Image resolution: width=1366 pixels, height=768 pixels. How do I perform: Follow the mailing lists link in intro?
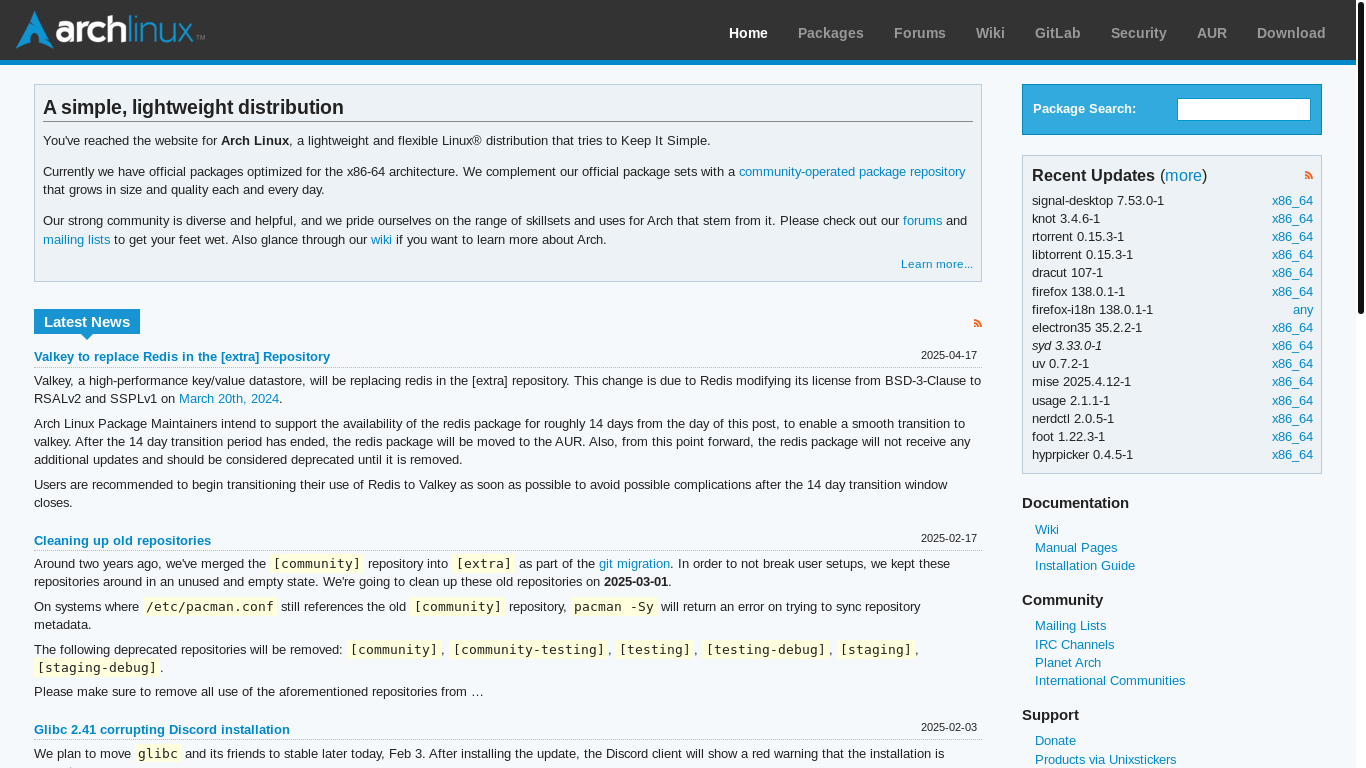click(x=76, y=240)
